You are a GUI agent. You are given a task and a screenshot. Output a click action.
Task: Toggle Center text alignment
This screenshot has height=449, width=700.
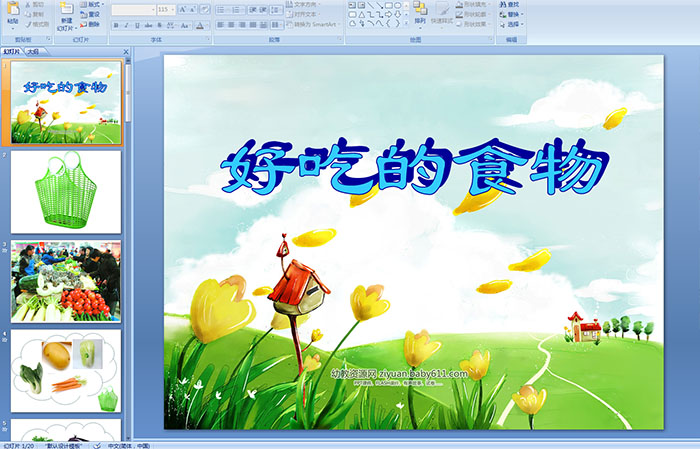point(231,25)
